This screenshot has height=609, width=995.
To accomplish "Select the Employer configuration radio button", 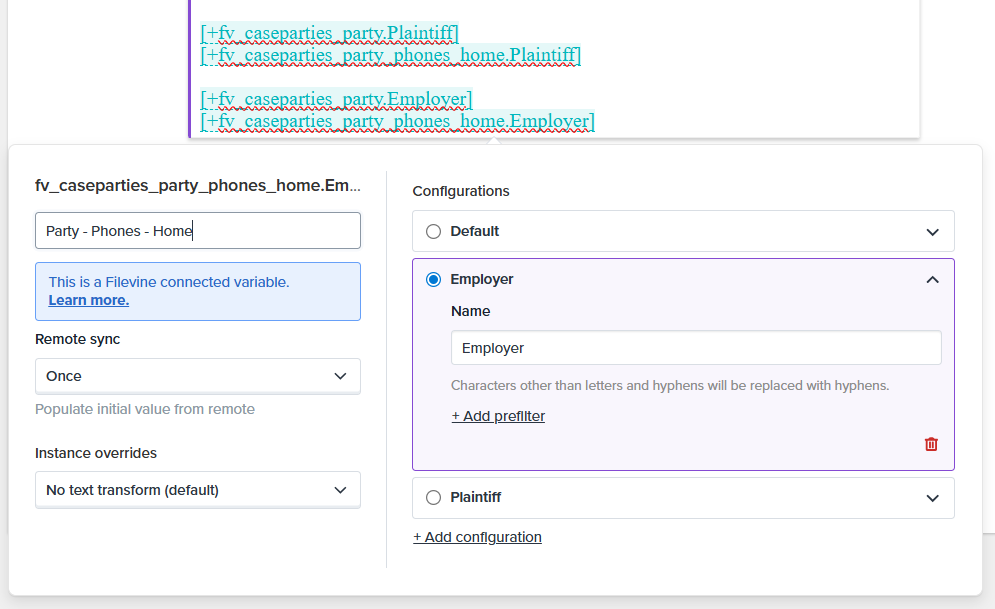I will [x=433, y=280].
